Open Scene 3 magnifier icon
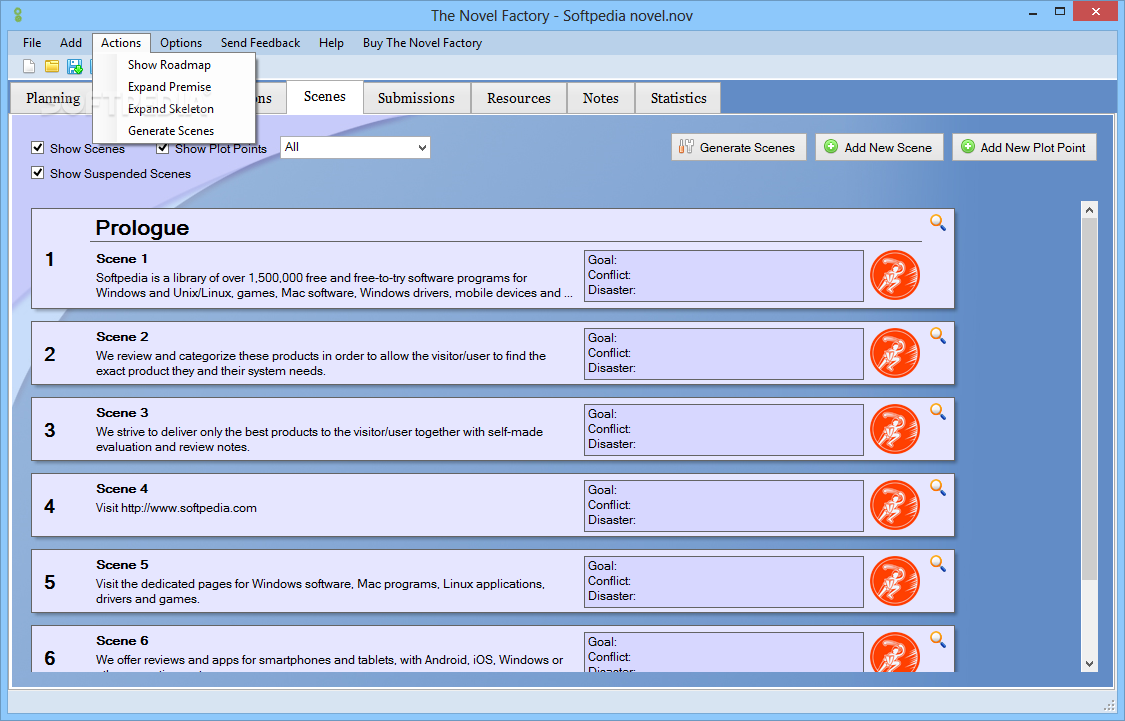 pos(938,411)
